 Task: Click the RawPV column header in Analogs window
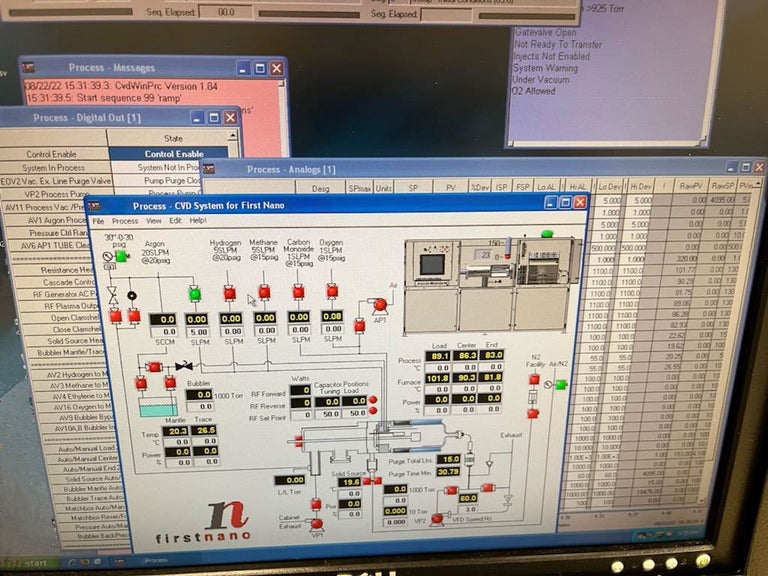click(x=691, y=186)
